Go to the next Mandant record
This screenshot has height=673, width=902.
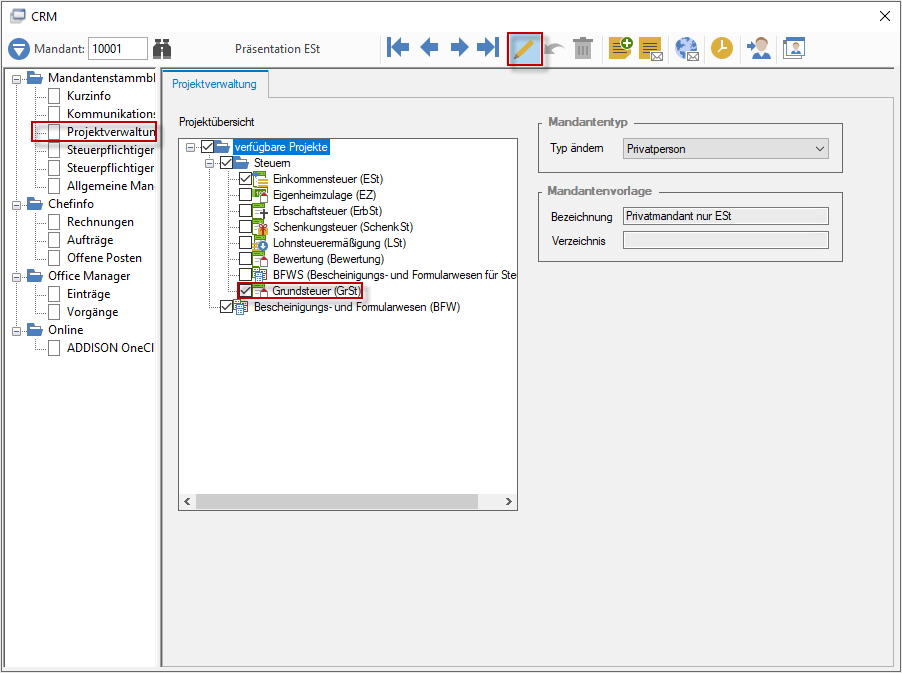pyautogui.click(x=459, y=48)
